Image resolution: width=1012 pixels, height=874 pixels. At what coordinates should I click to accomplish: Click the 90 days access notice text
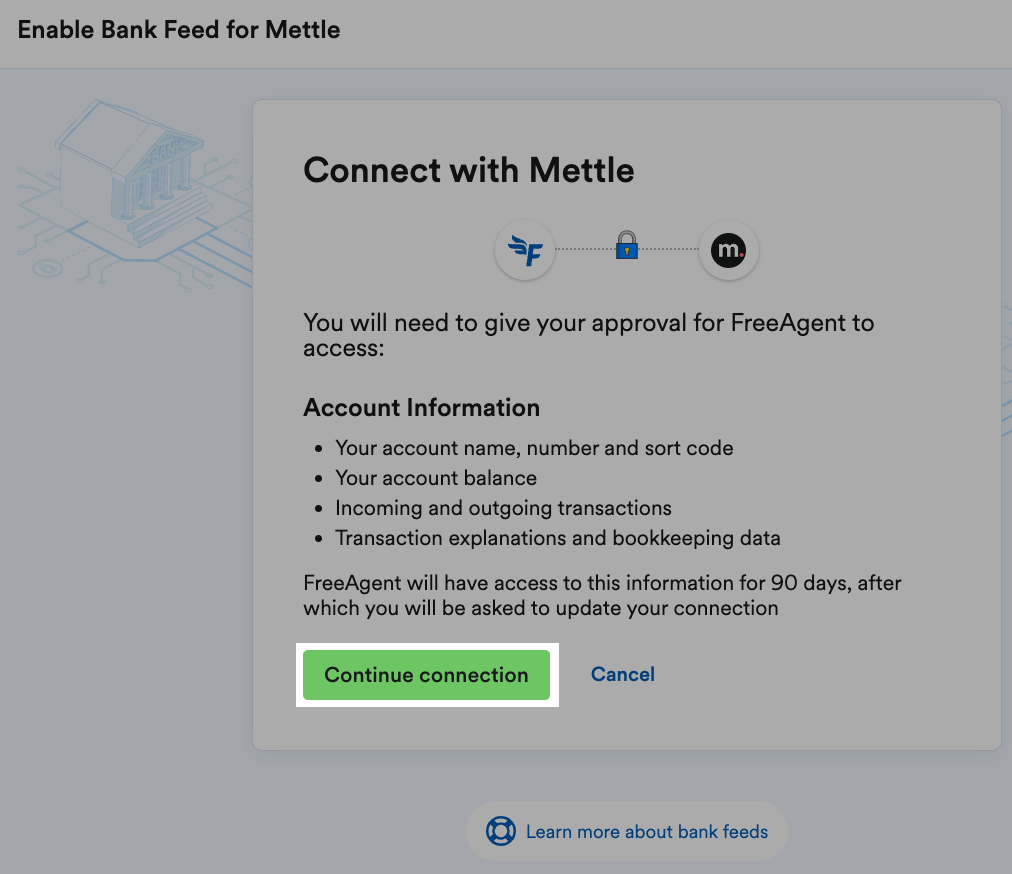[601, 596]
